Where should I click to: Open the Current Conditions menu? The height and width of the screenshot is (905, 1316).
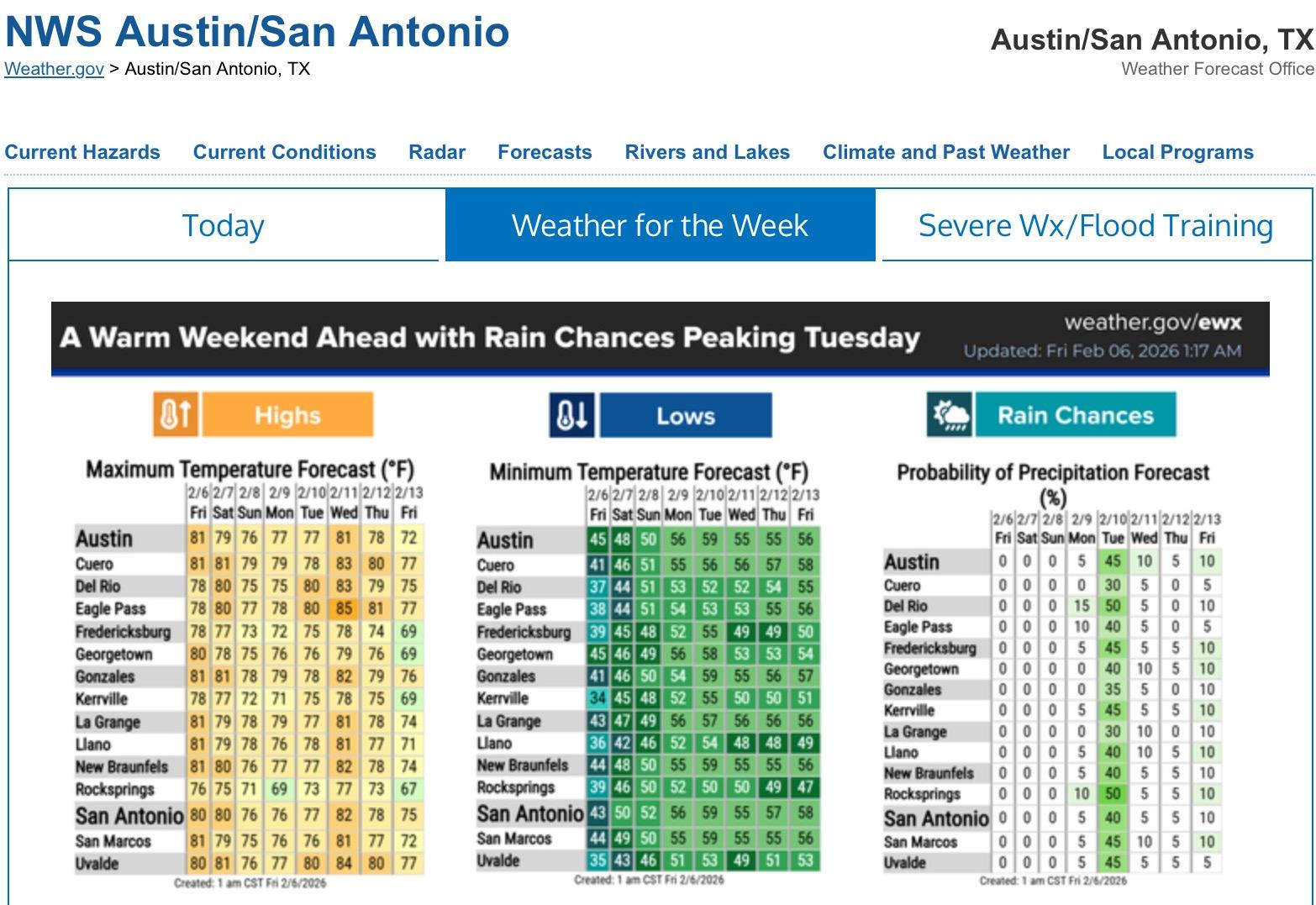click(x=284, y=152)
